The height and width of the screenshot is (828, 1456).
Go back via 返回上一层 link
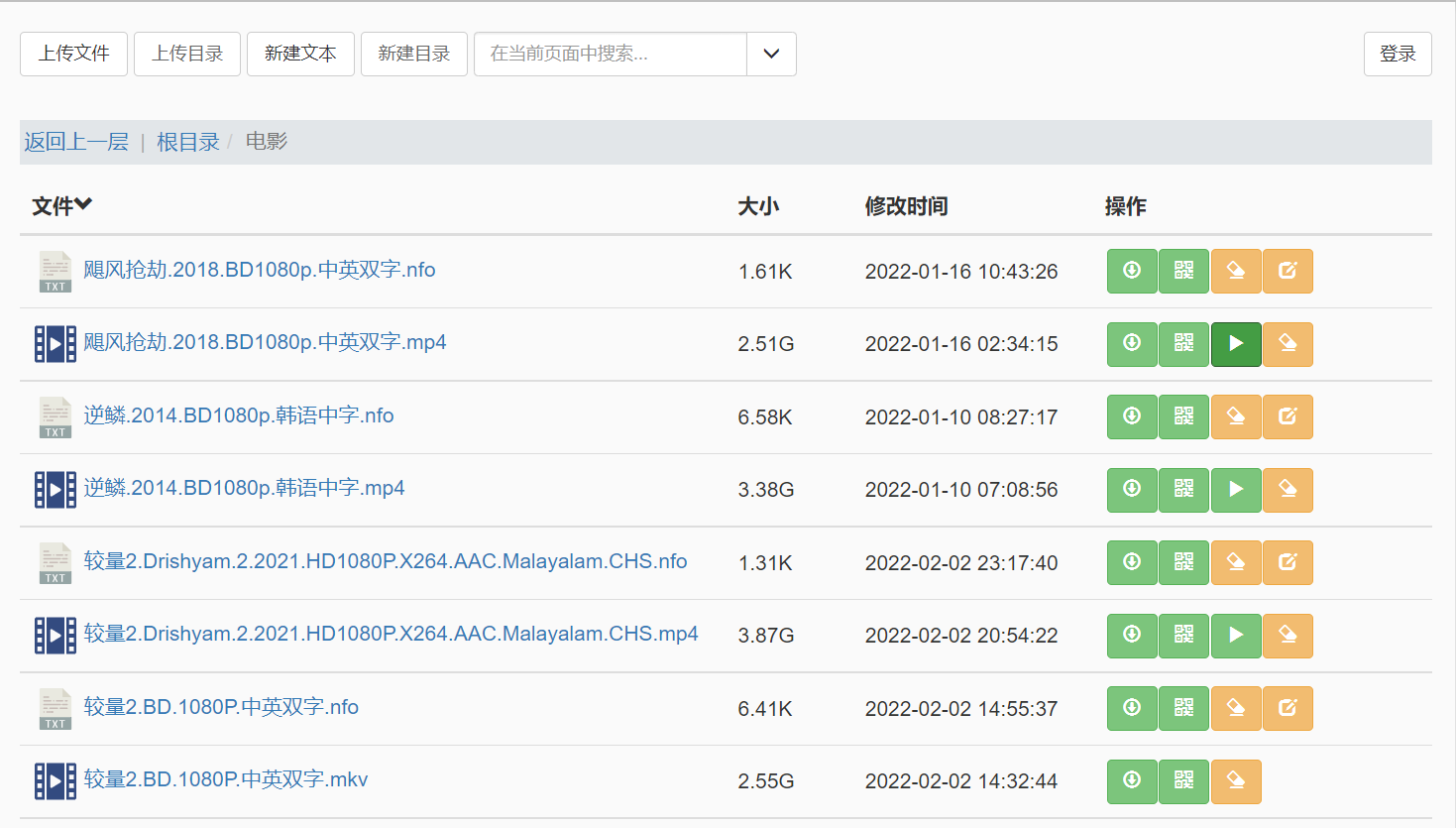76,142
